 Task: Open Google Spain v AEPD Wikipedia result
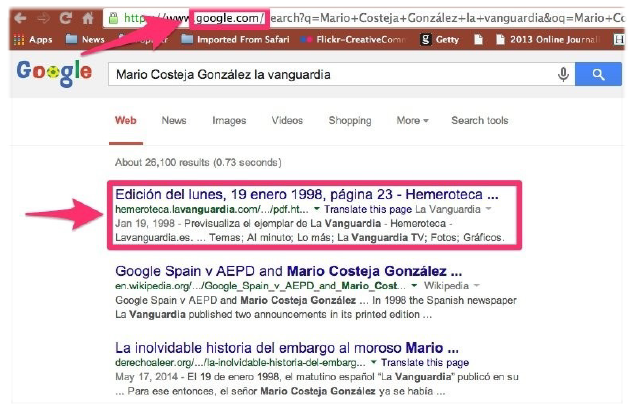tap(288, 271)
